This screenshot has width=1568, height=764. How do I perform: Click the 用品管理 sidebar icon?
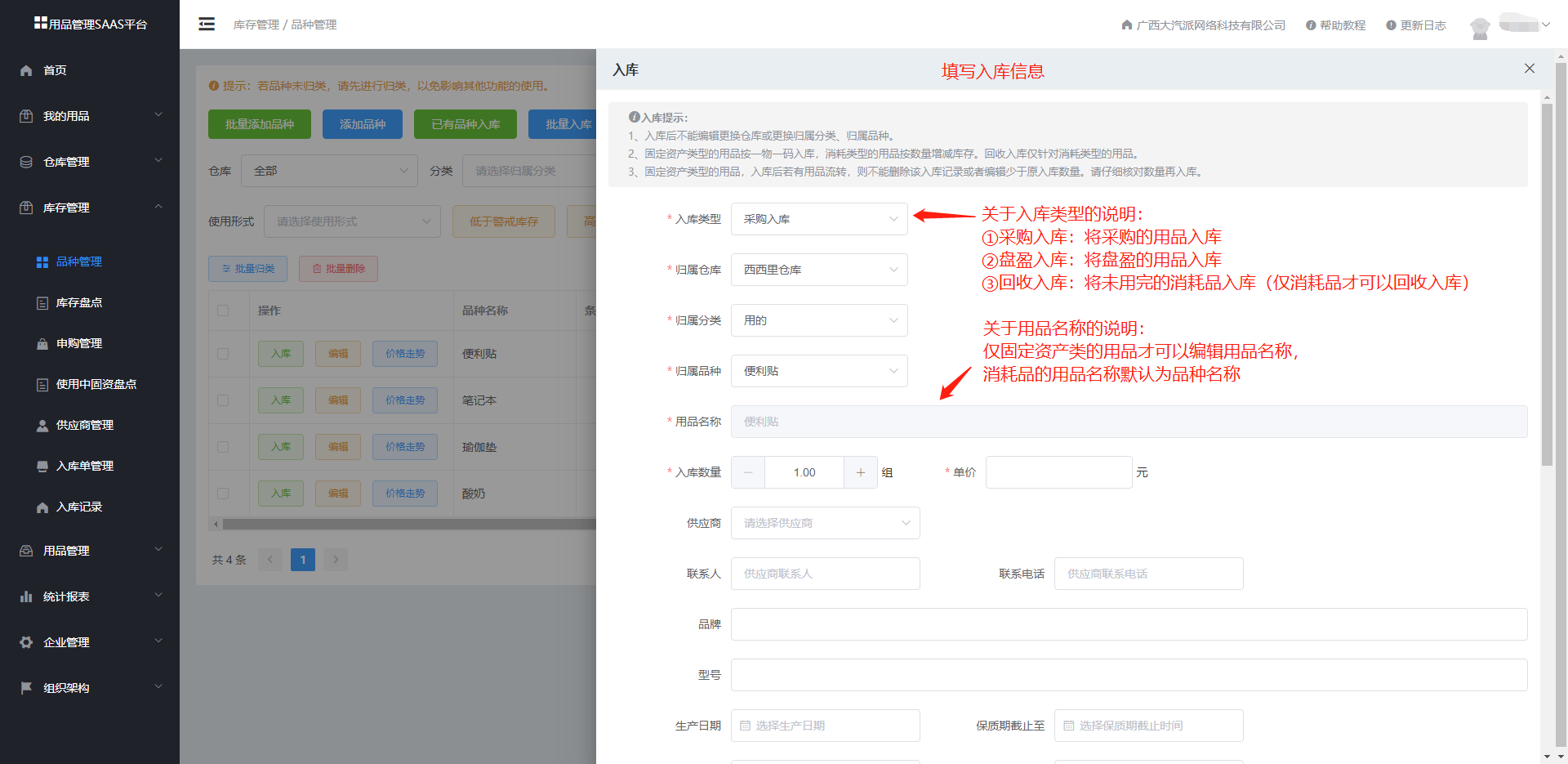(x=26, y=551)
